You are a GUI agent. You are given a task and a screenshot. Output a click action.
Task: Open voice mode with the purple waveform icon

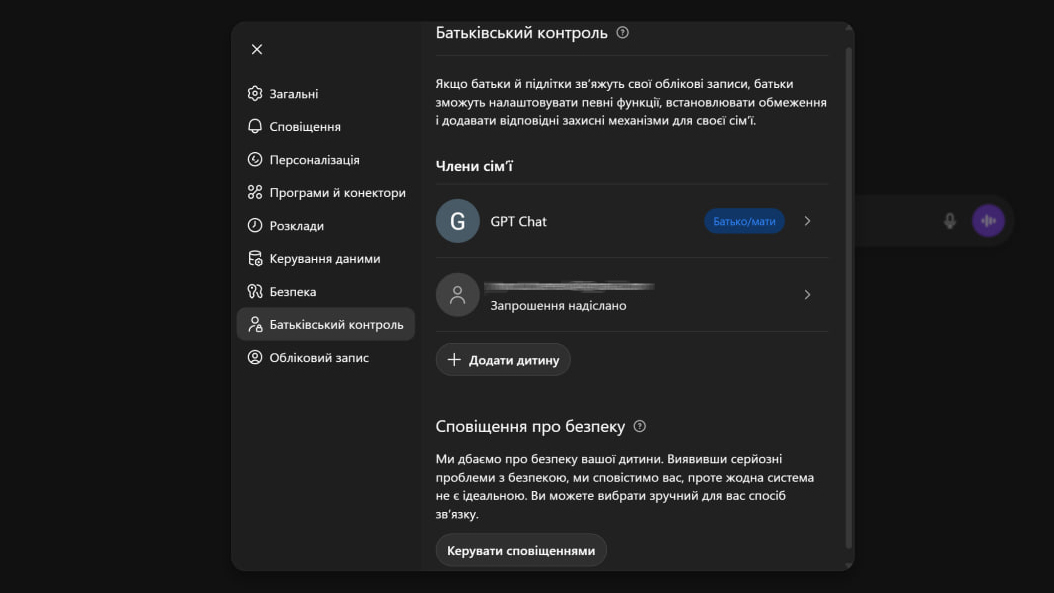[x=987, y=220]
